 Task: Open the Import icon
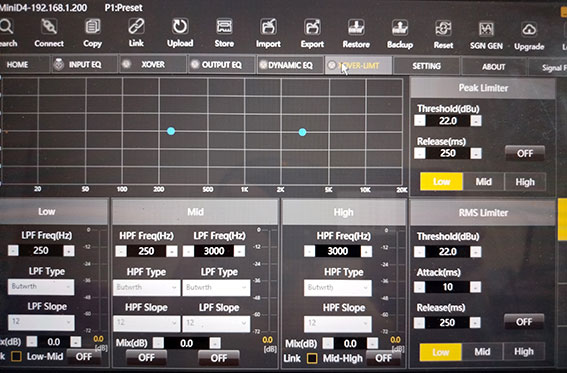click(x=268, y=27)
